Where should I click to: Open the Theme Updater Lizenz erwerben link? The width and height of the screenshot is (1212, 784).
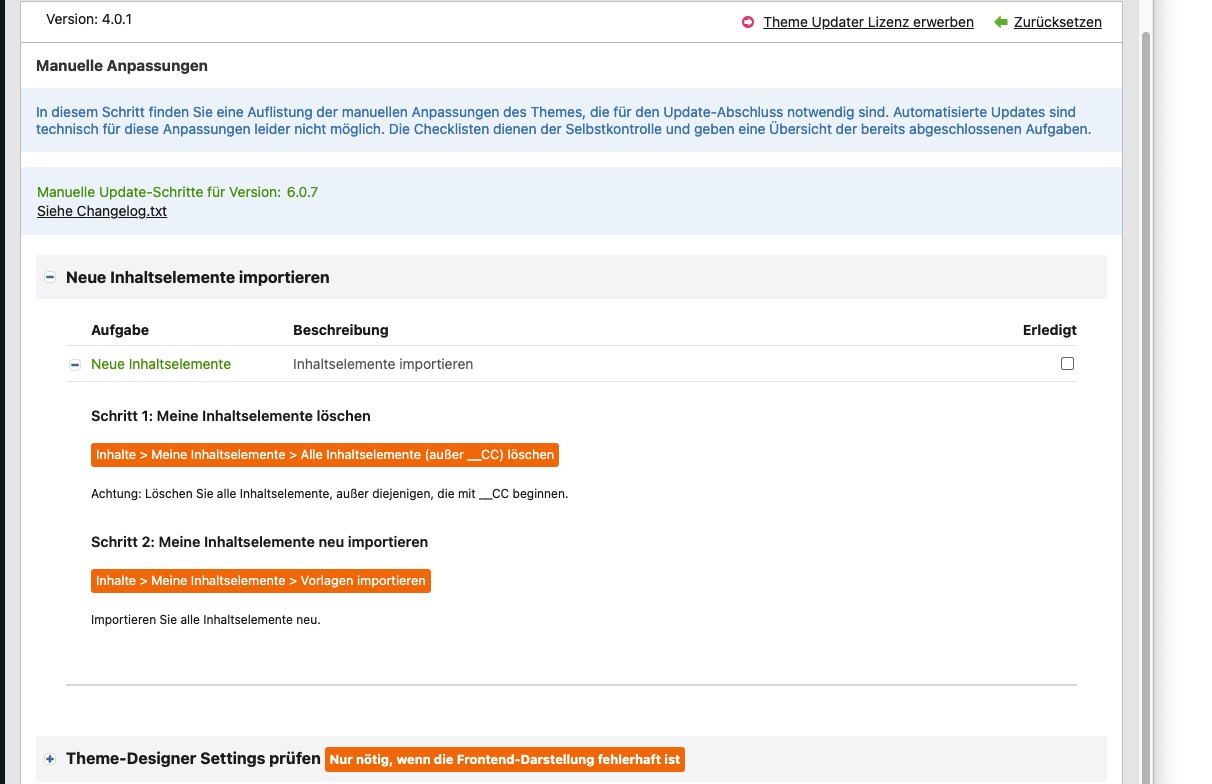point(868,22)
